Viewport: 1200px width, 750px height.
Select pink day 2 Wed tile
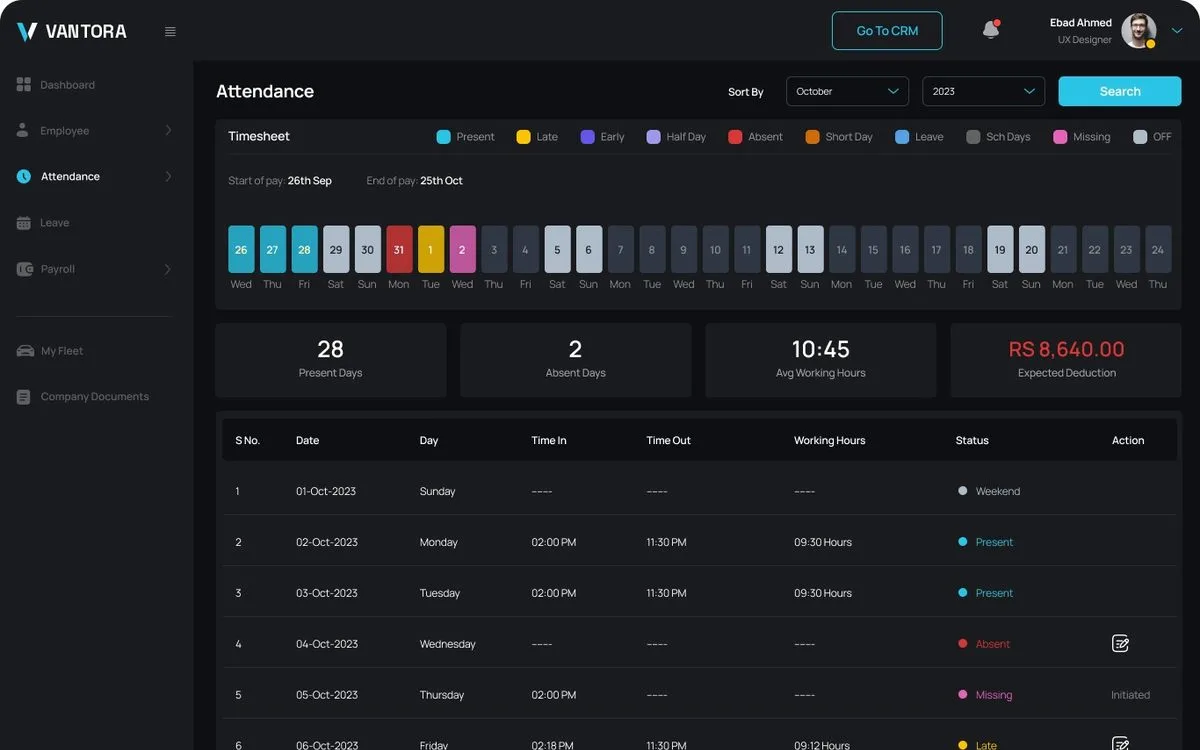[x=462, y=250]
